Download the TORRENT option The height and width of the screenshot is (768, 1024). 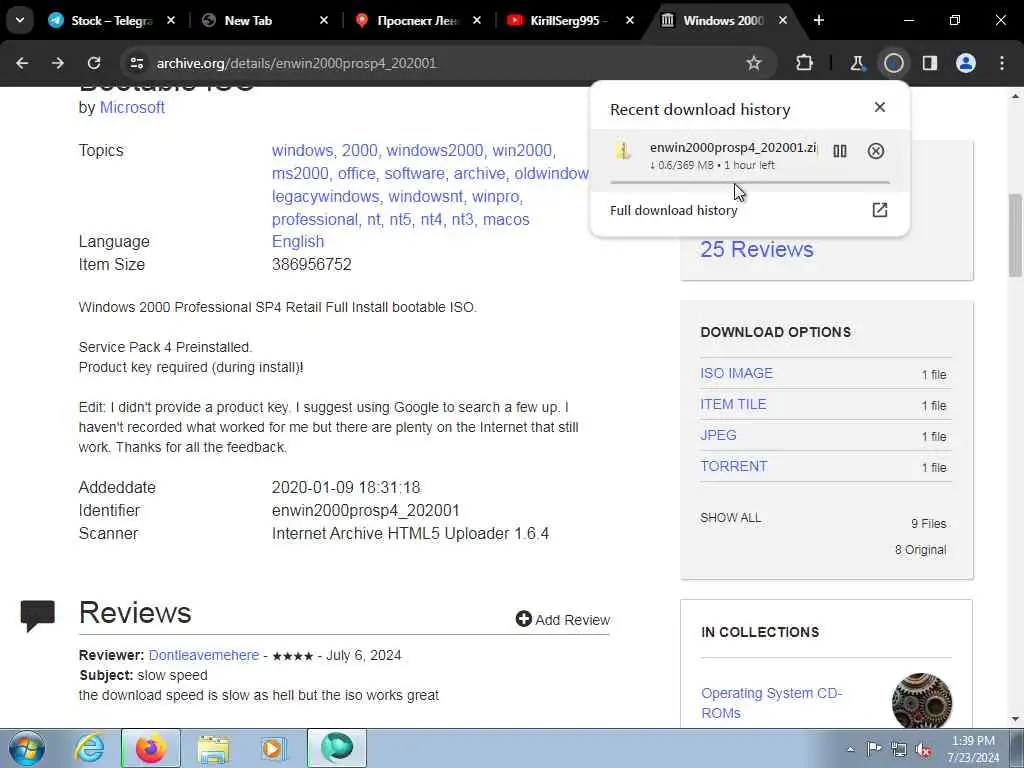click(x=733, y=466)
